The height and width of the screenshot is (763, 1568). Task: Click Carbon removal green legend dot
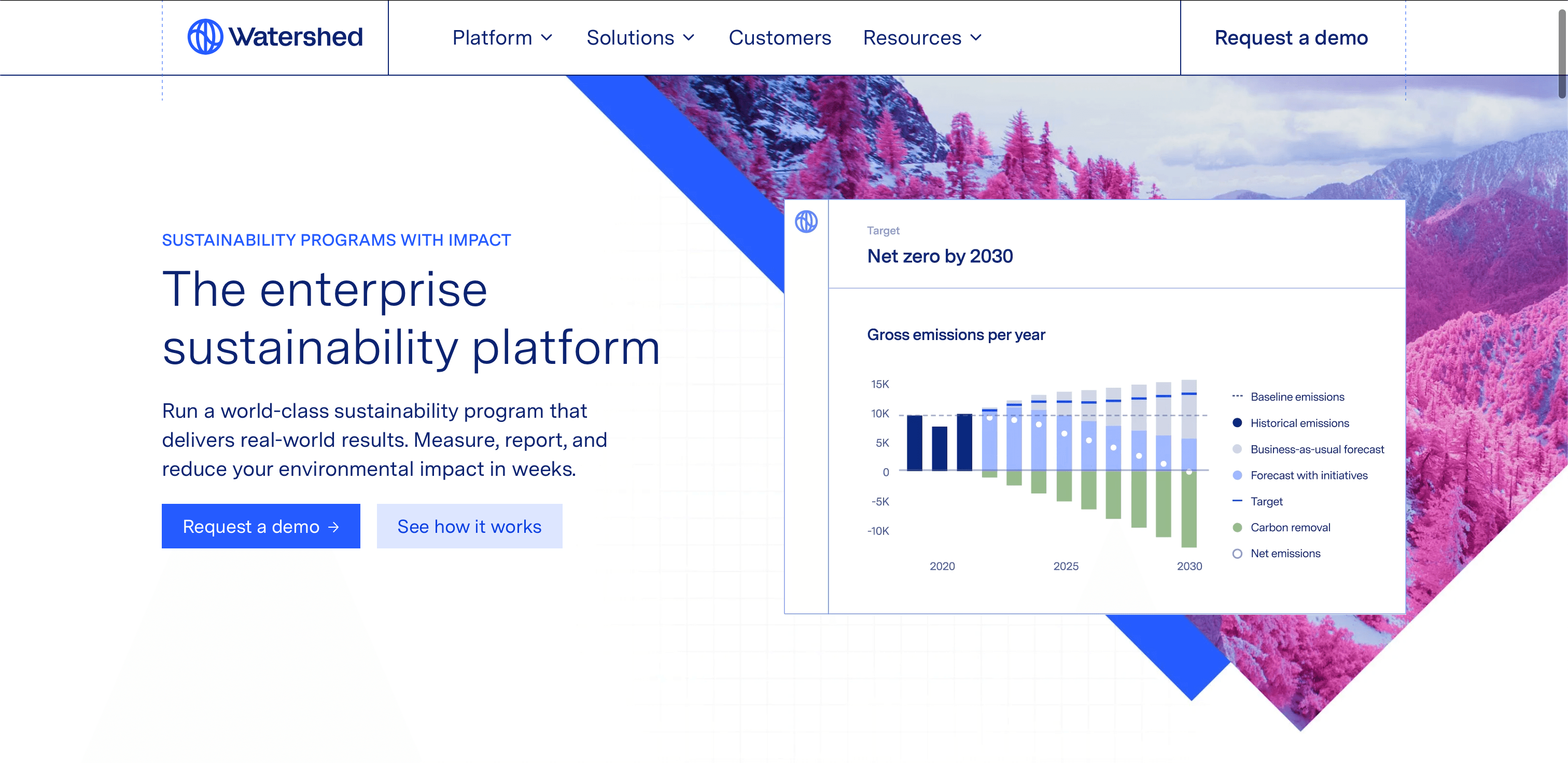(x=1237, y=528)
